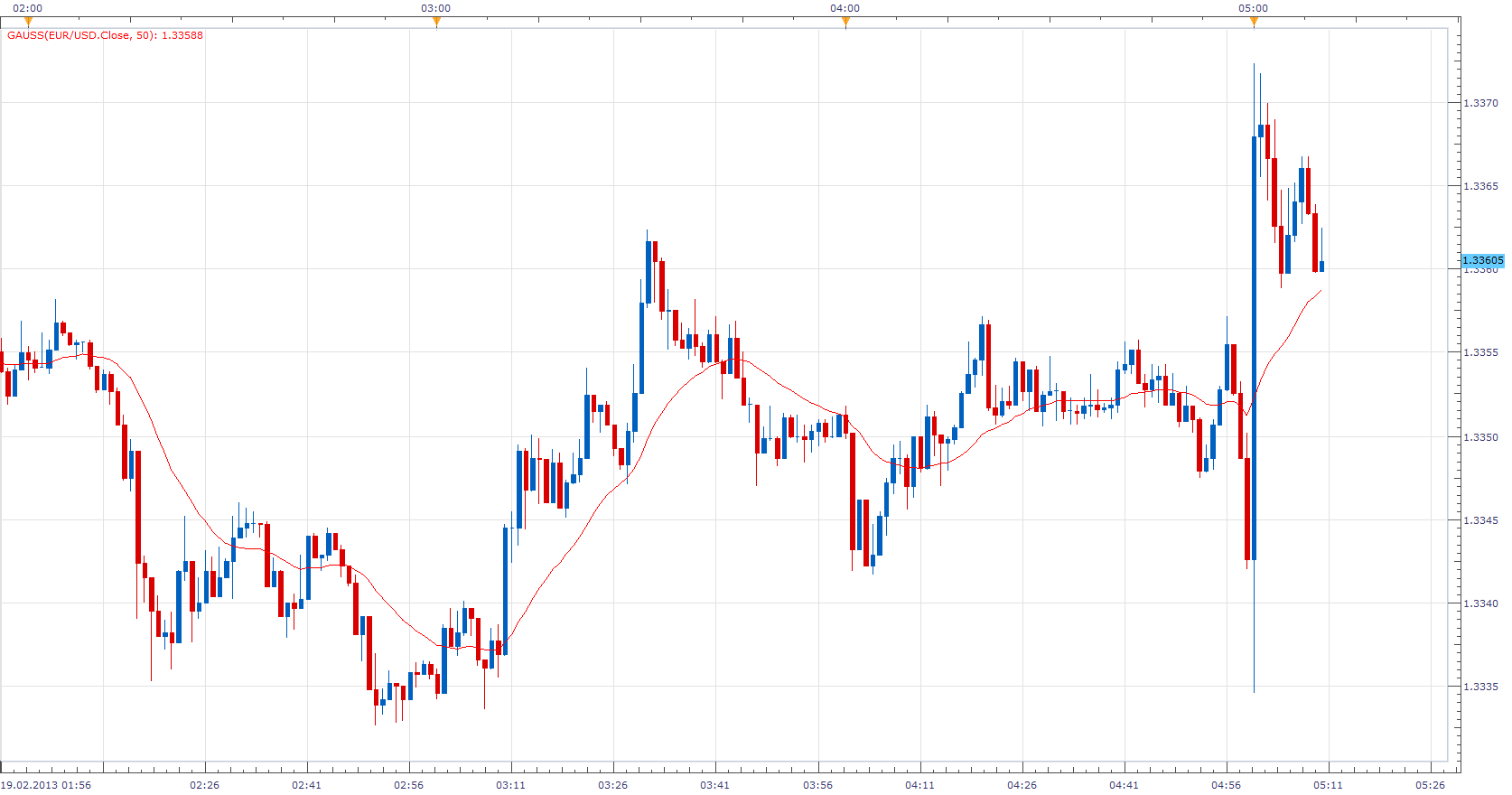
Task: Click the 1.3335 price axis label
Action: click(x=1480, y=687)
